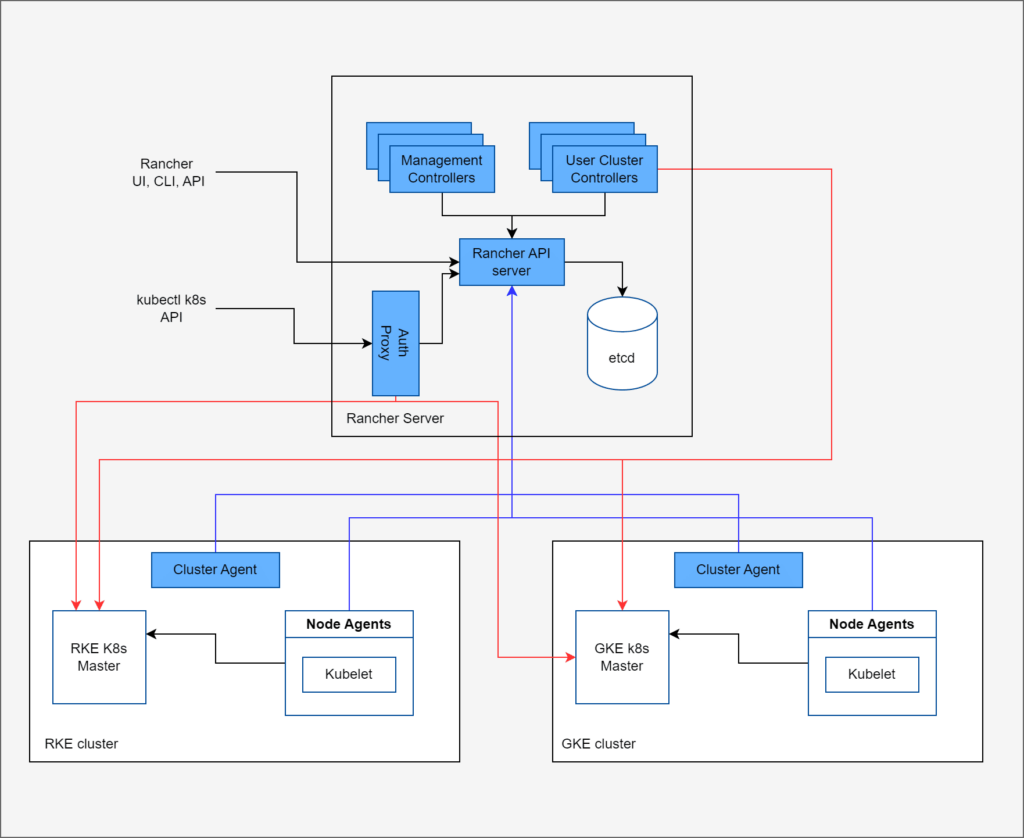The width and height of the screenshot is (1024, 838).
Task: Click Node Agents header in GKE cluster
Action: (x=872, y=624)
